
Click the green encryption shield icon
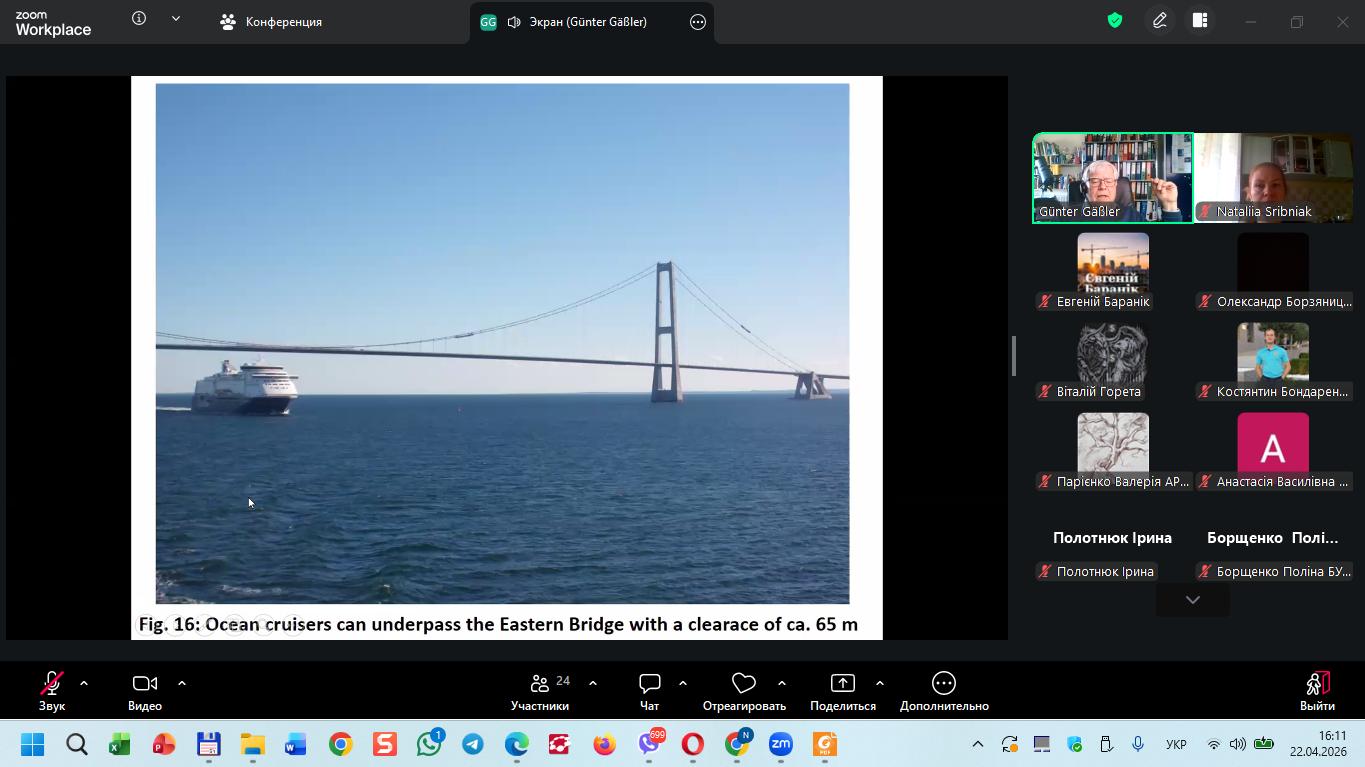pos(1115,21)
